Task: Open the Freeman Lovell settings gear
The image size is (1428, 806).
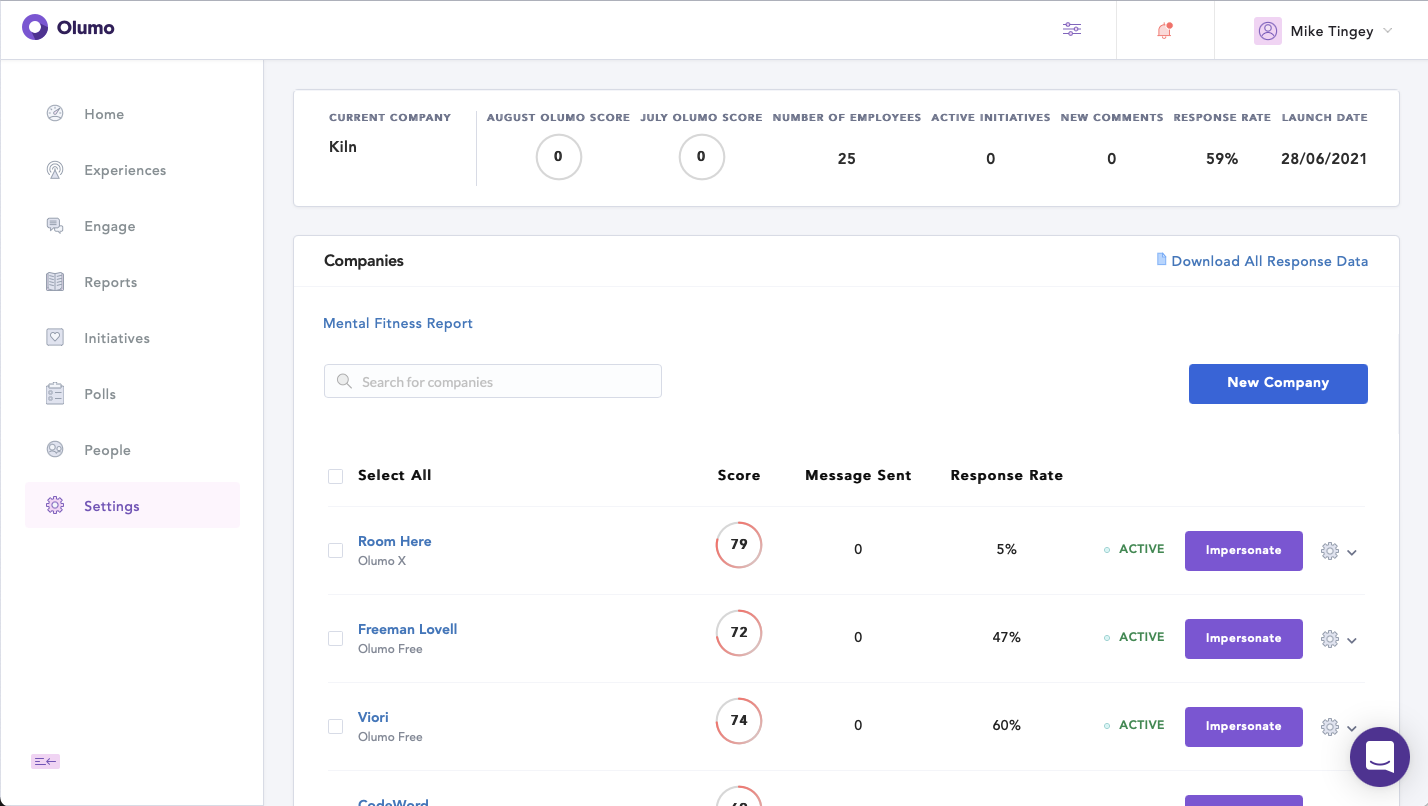Action: (x=1330, y=638)
